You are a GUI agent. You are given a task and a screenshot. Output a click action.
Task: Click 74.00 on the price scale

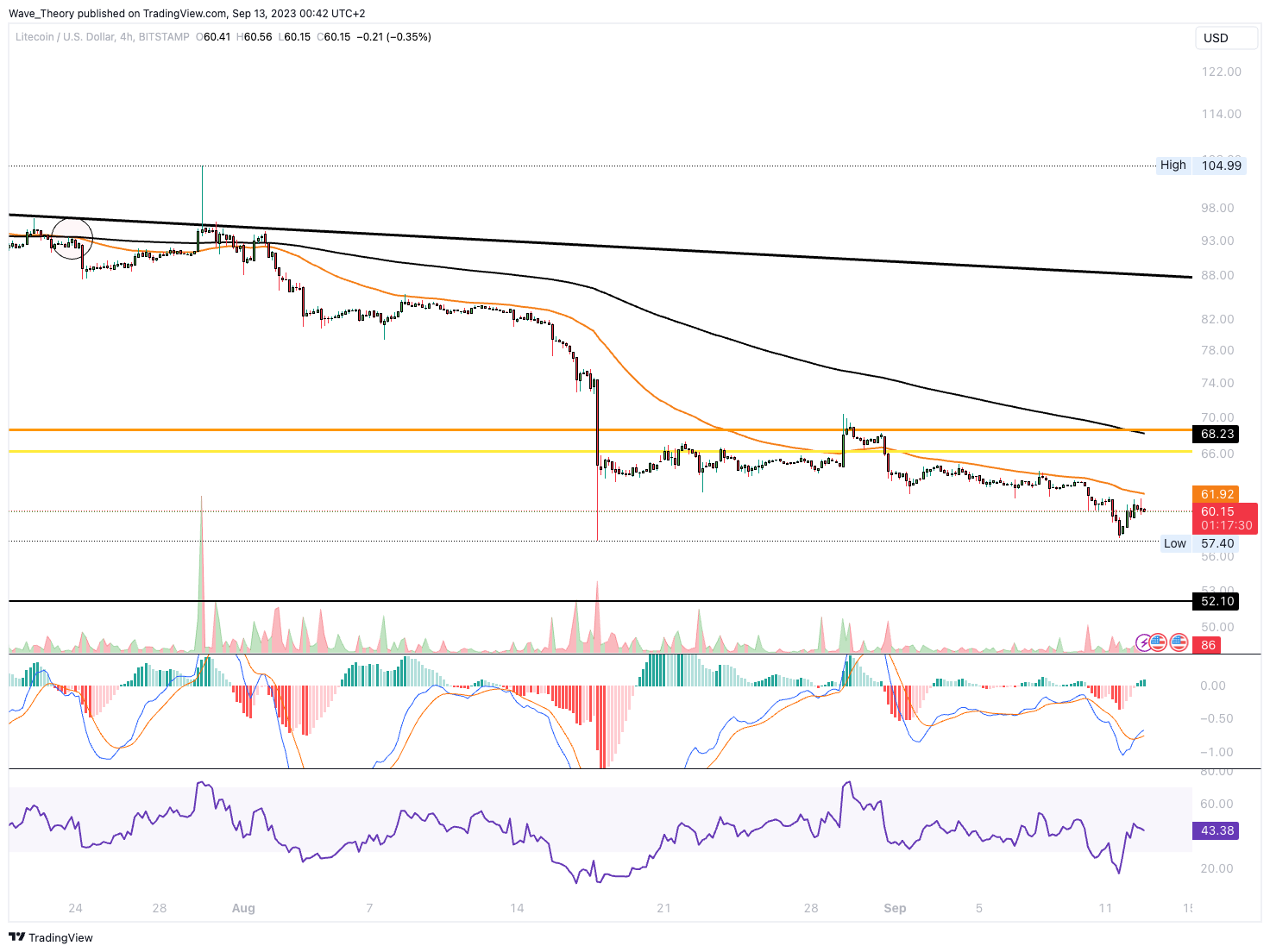pos(1217,383)
